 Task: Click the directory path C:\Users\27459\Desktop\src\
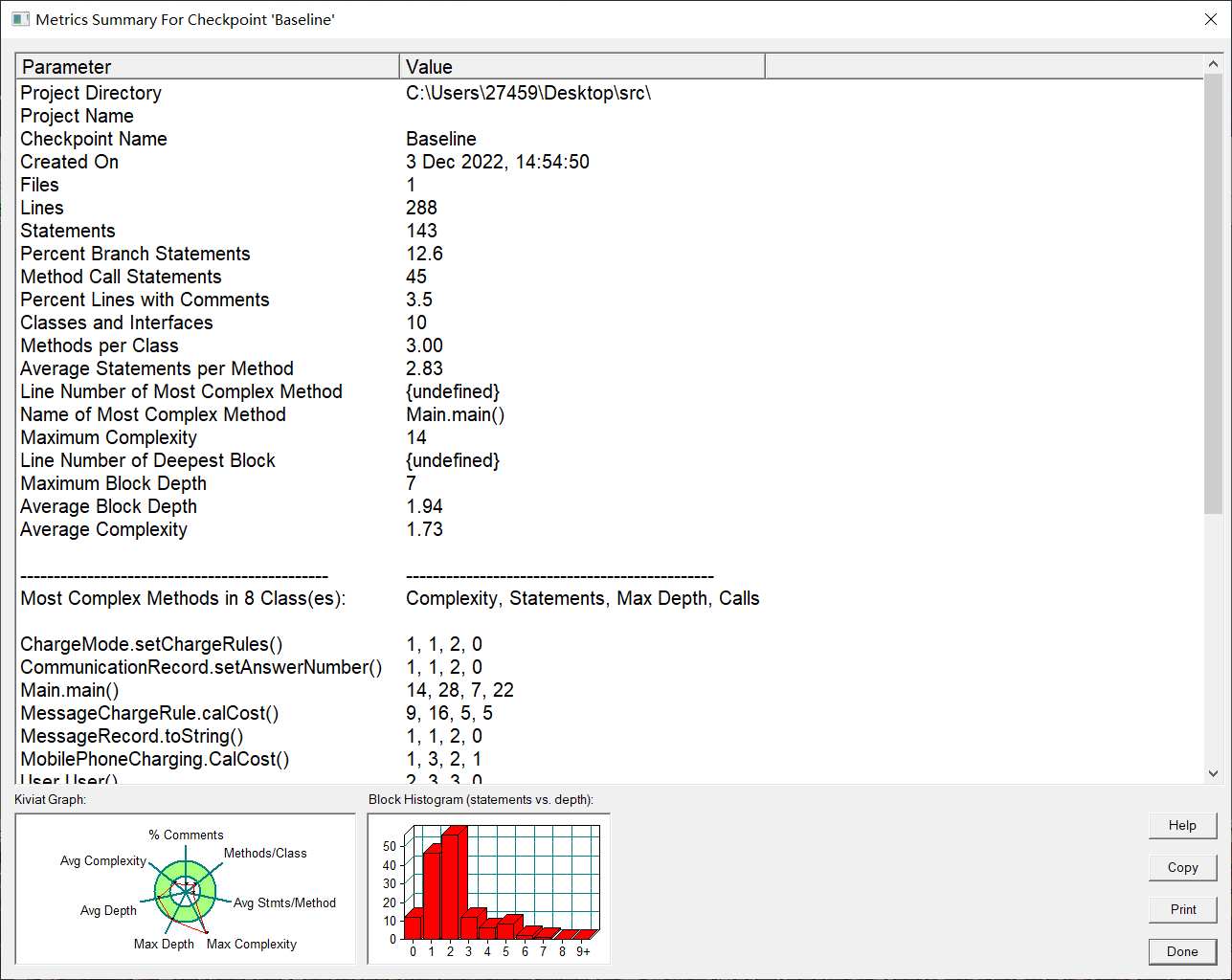tap(528, 93)
